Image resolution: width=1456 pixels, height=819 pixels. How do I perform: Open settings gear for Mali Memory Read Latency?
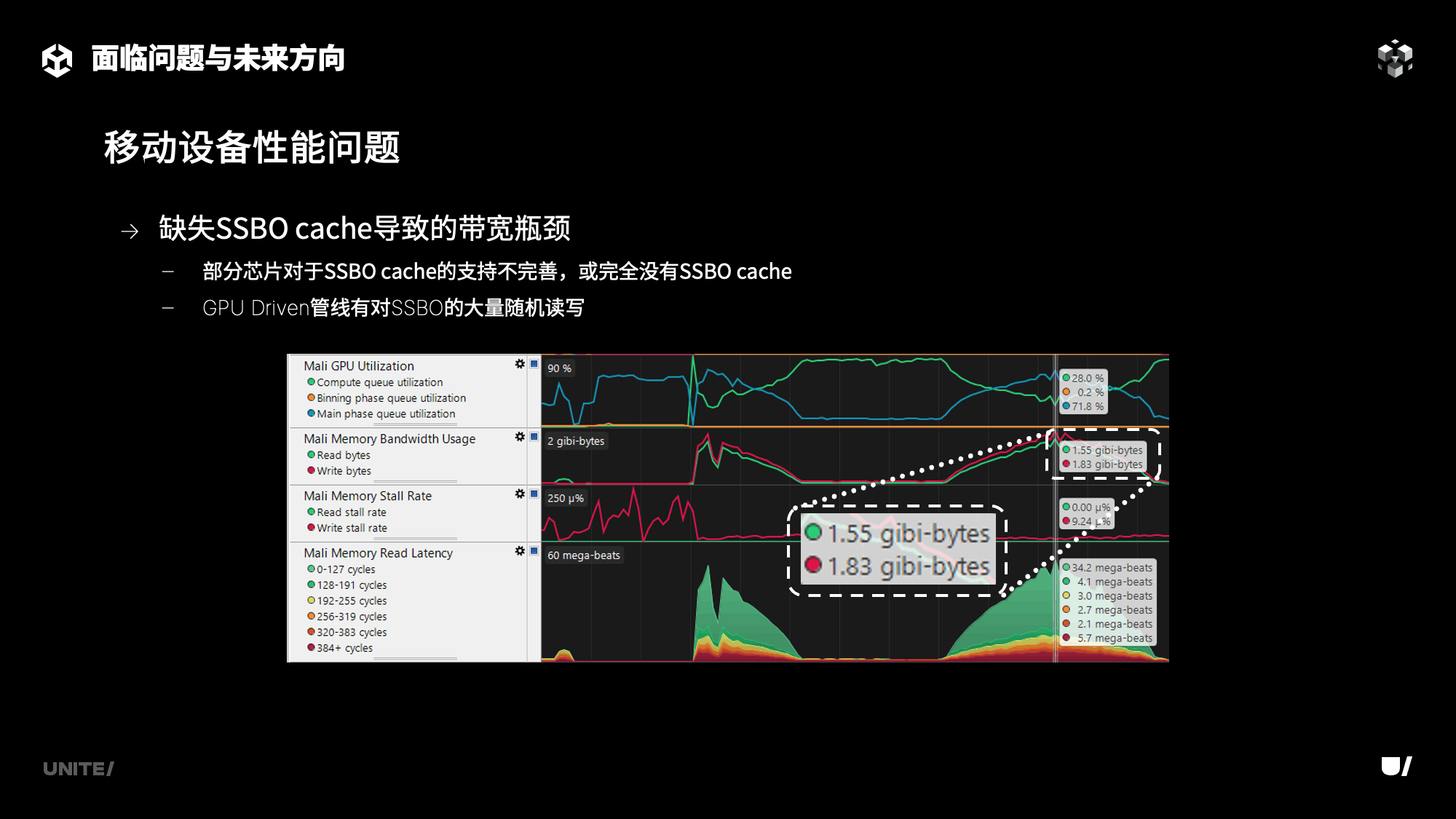[520, 551]
